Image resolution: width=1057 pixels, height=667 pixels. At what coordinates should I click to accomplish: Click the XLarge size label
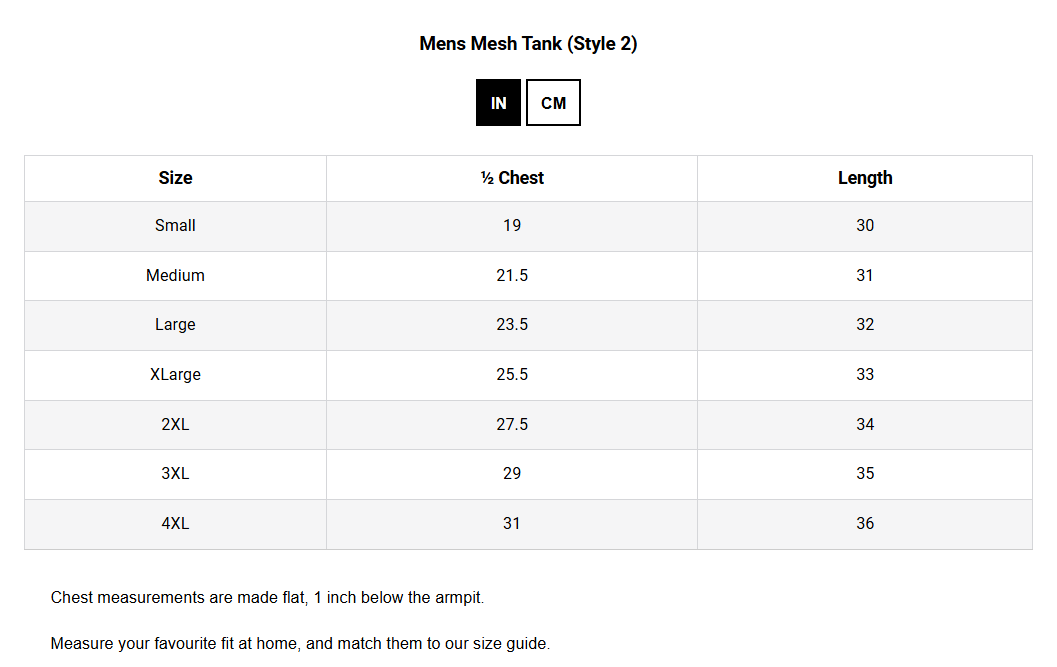point(175,375)
